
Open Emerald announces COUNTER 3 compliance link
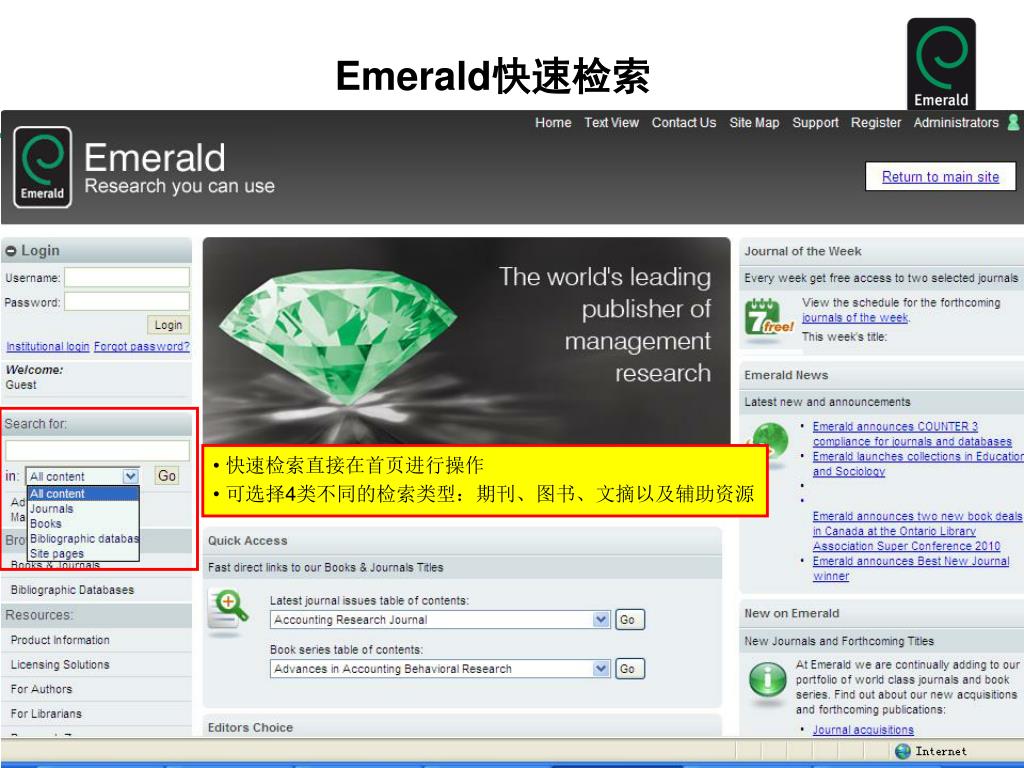[x=912, y=434]
